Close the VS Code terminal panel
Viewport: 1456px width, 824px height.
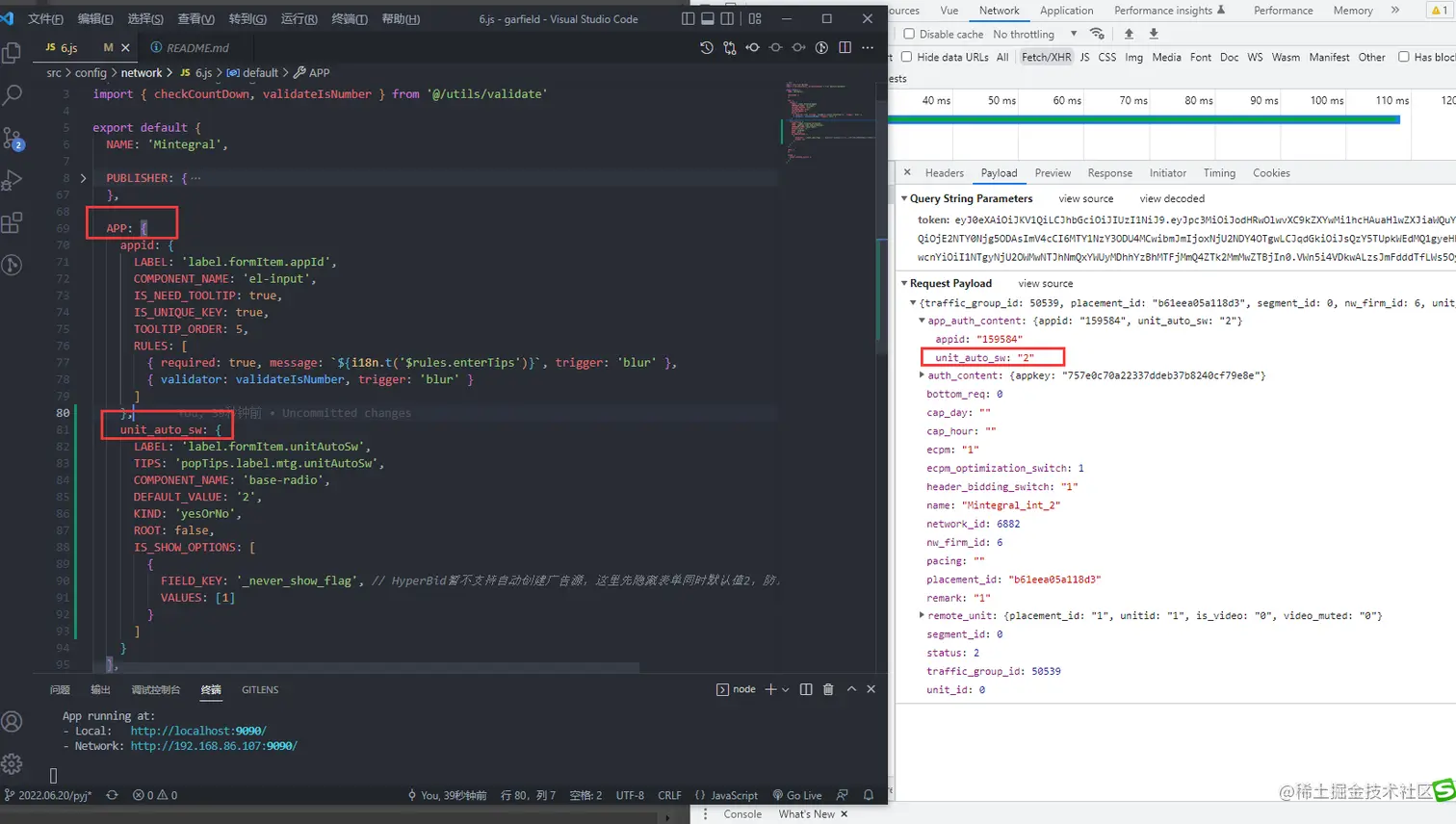(871, 689)
